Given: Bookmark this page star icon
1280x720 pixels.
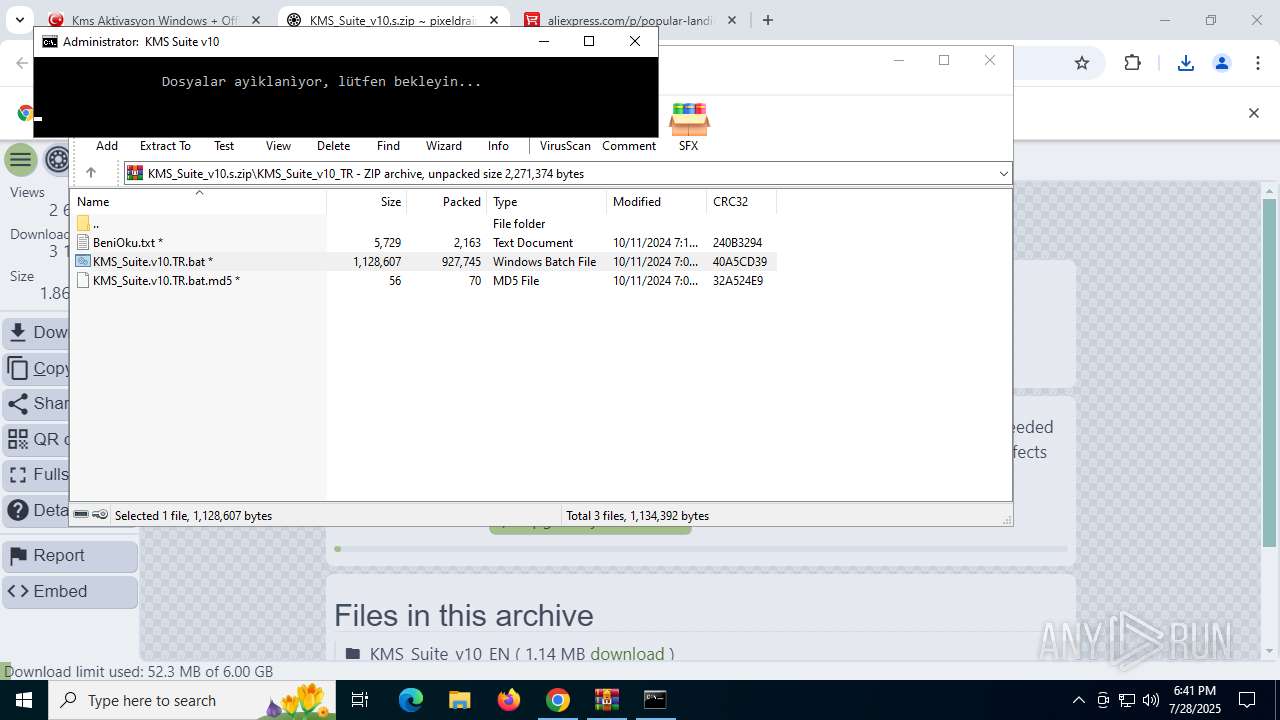Looking at the screenshot, I should click(1081, 63).
